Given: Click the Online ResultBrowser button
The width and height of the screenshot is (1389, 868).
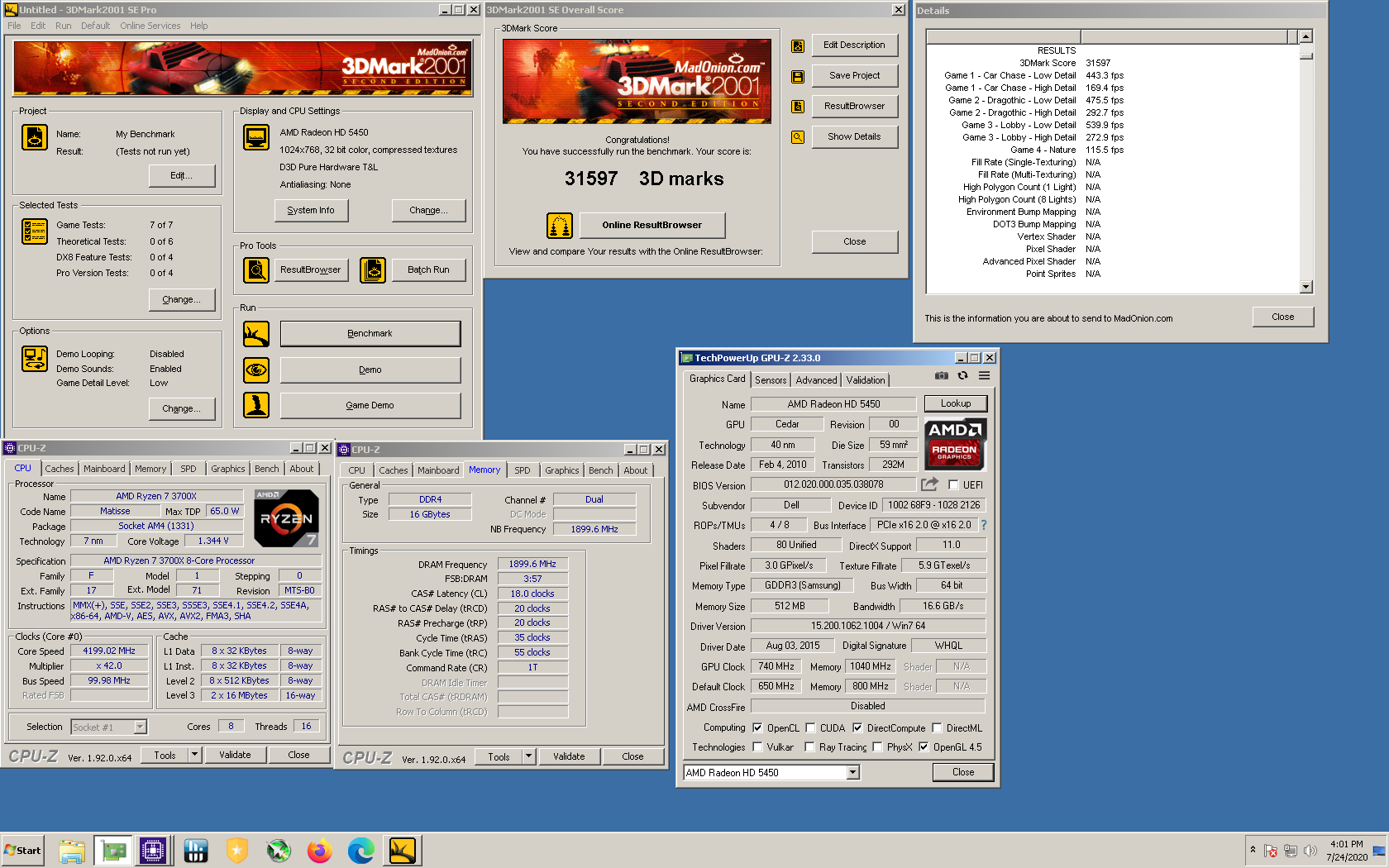Looking at the screenshot, I should (x=652, y=225).
